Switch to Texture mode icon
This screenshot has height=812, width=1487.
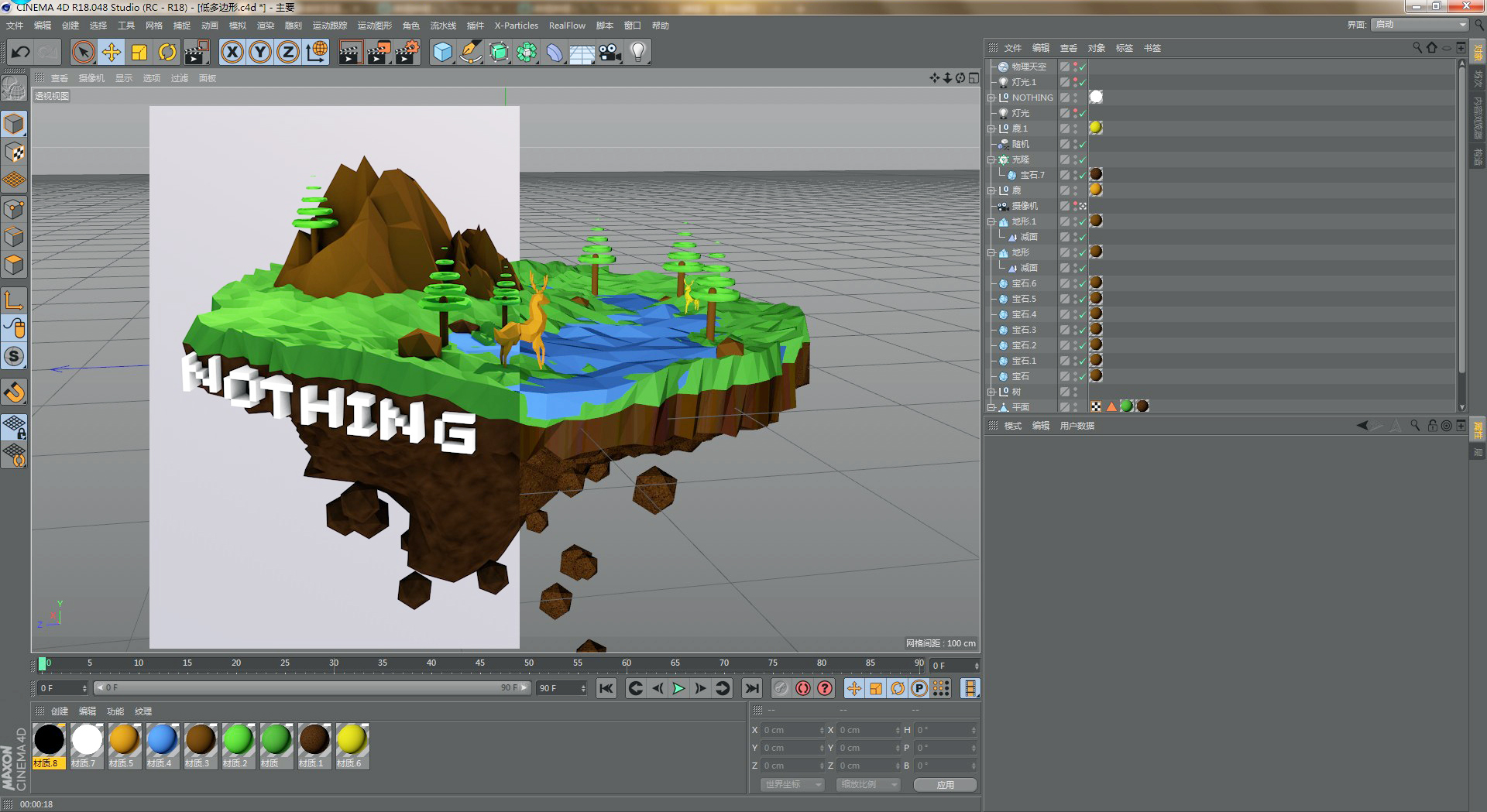pos(14,152)
